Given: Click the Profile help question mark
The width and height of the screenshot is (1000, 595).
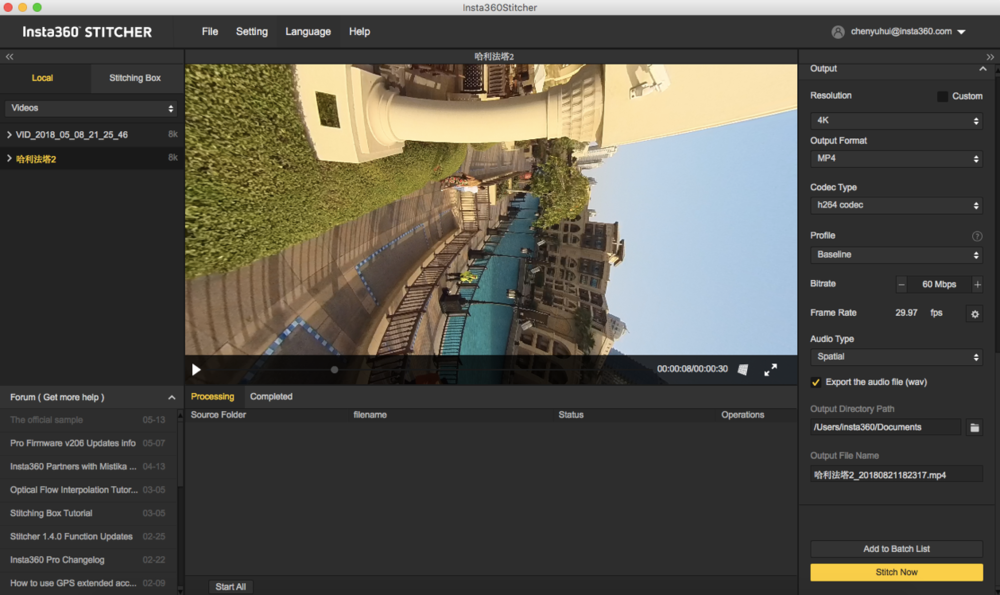Looking at the screenshot, I should (977, 237).
